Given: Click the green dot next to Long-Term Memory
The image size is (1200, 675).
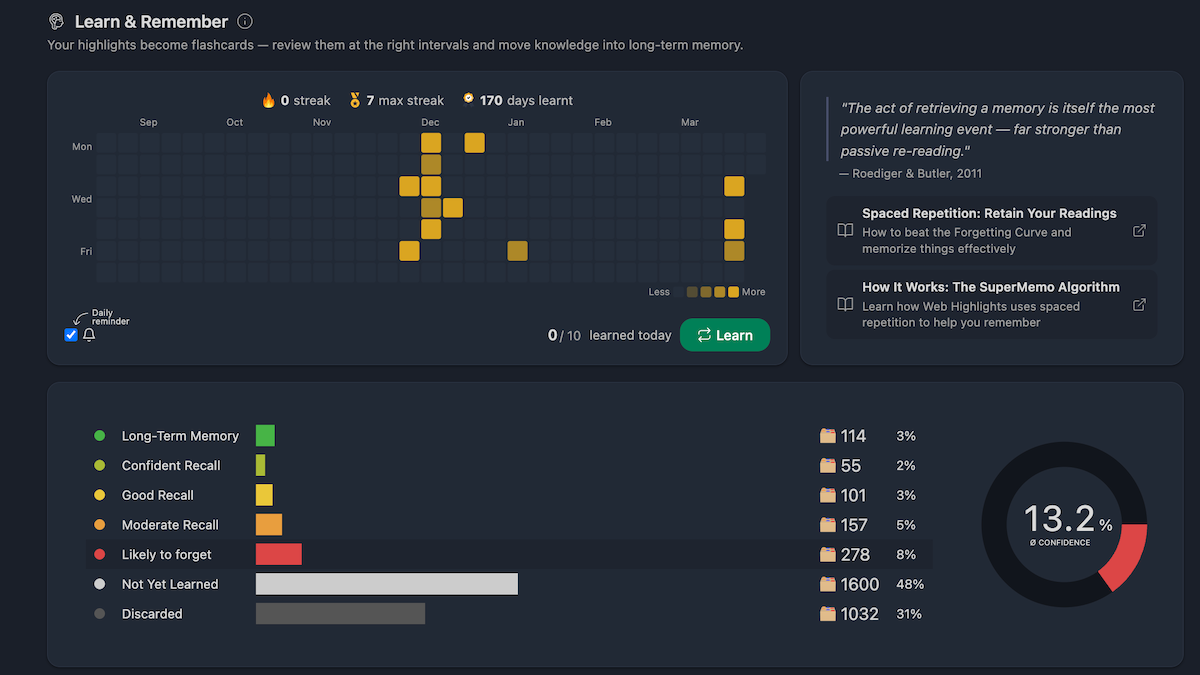Looking at the screenshot, I should 99,436.
